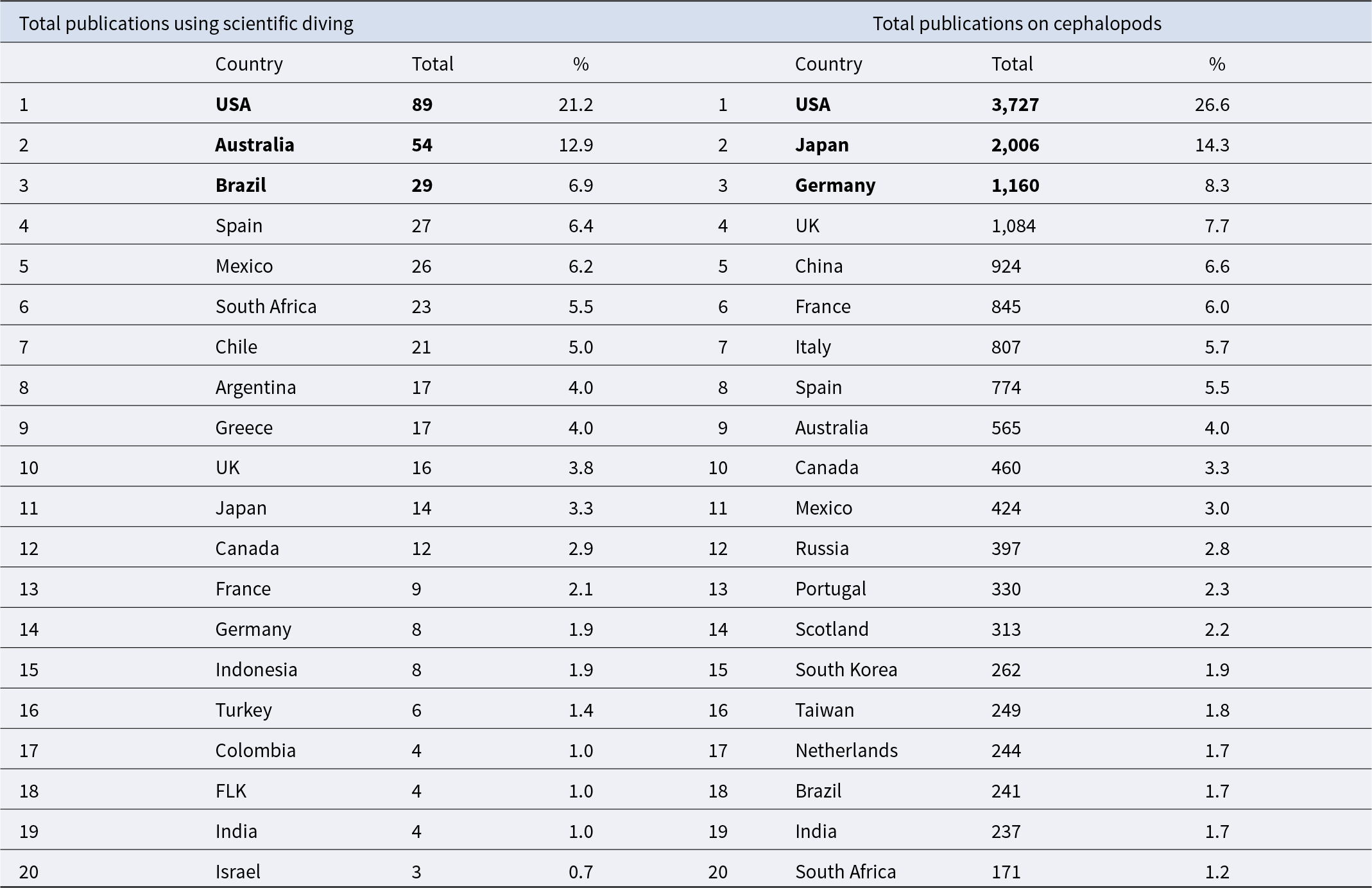Click the bold Japan cell in cephalopods table
1372x888 pixels.
821,145
